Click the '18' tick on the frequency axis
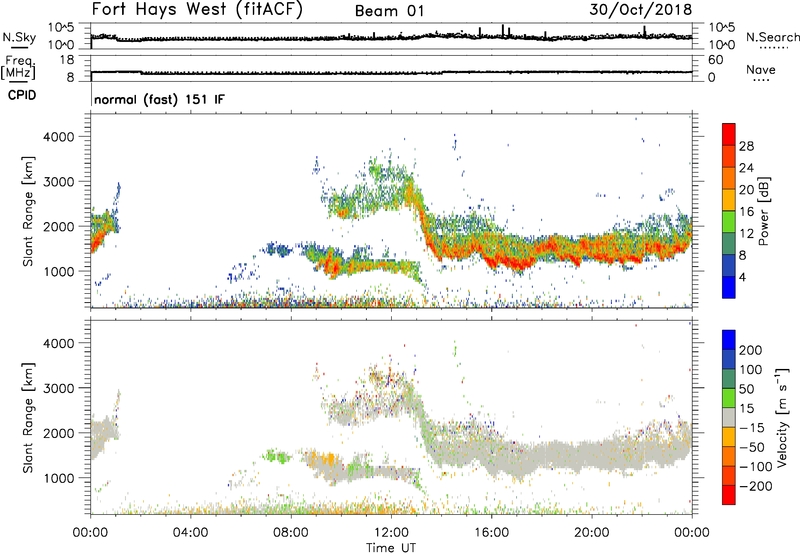Viewport: 800px width, 554px height. point(67,60)
